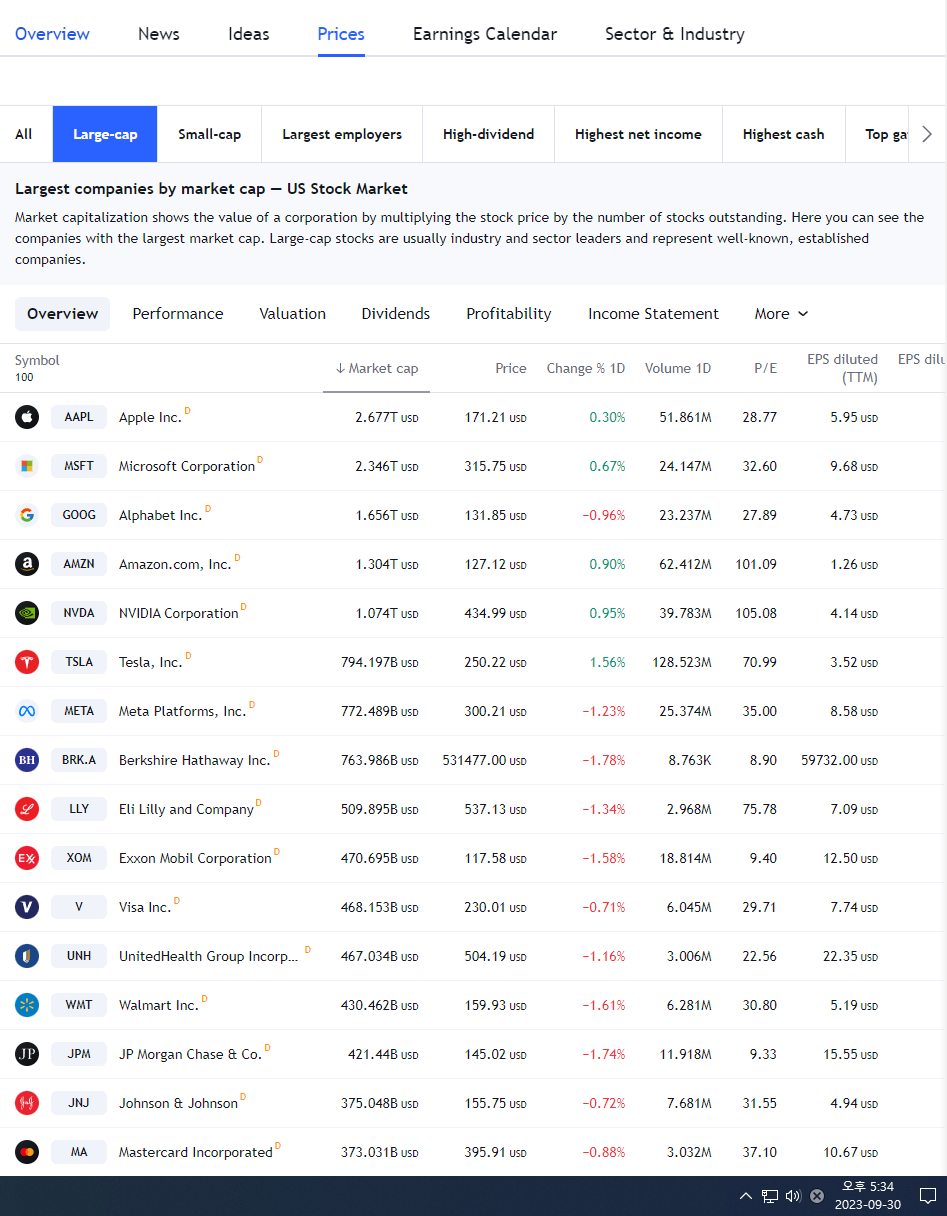Select the Highest net income filter
The height and width of the screenshot is (1216, 947).
pyautogui.click(x=638, y=134)
